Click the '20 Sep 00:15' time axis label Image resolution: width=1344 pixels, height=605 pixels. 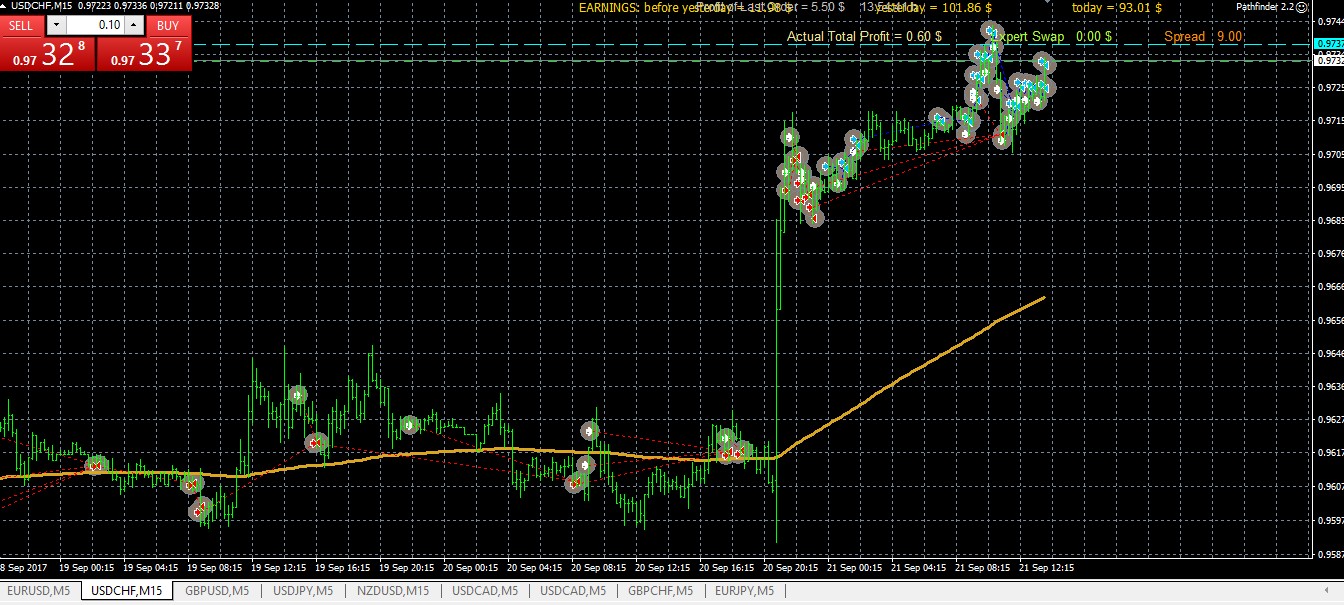tap(470, 566)
